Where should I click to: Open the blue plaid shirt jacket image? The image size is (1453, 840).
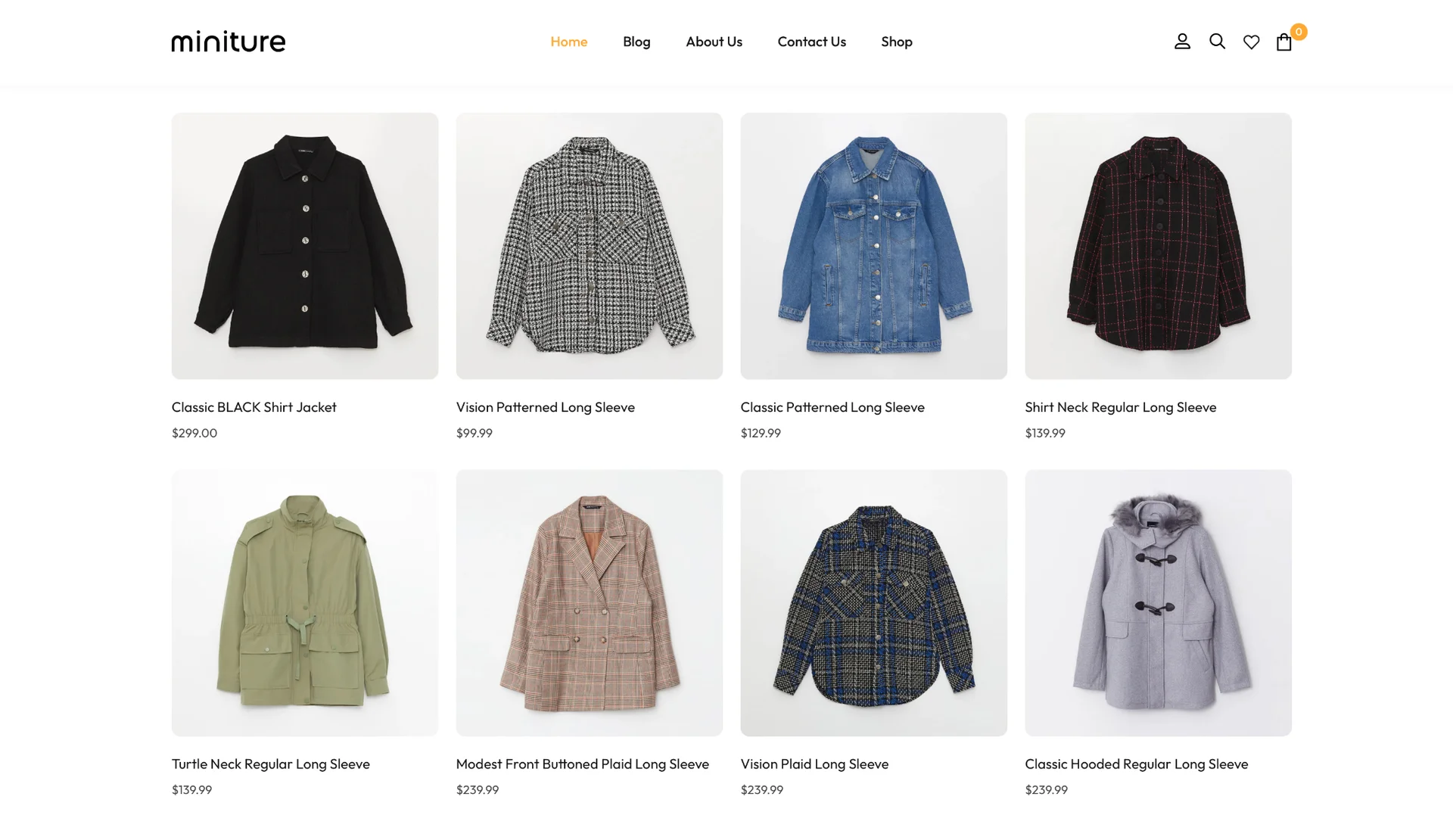873,602
